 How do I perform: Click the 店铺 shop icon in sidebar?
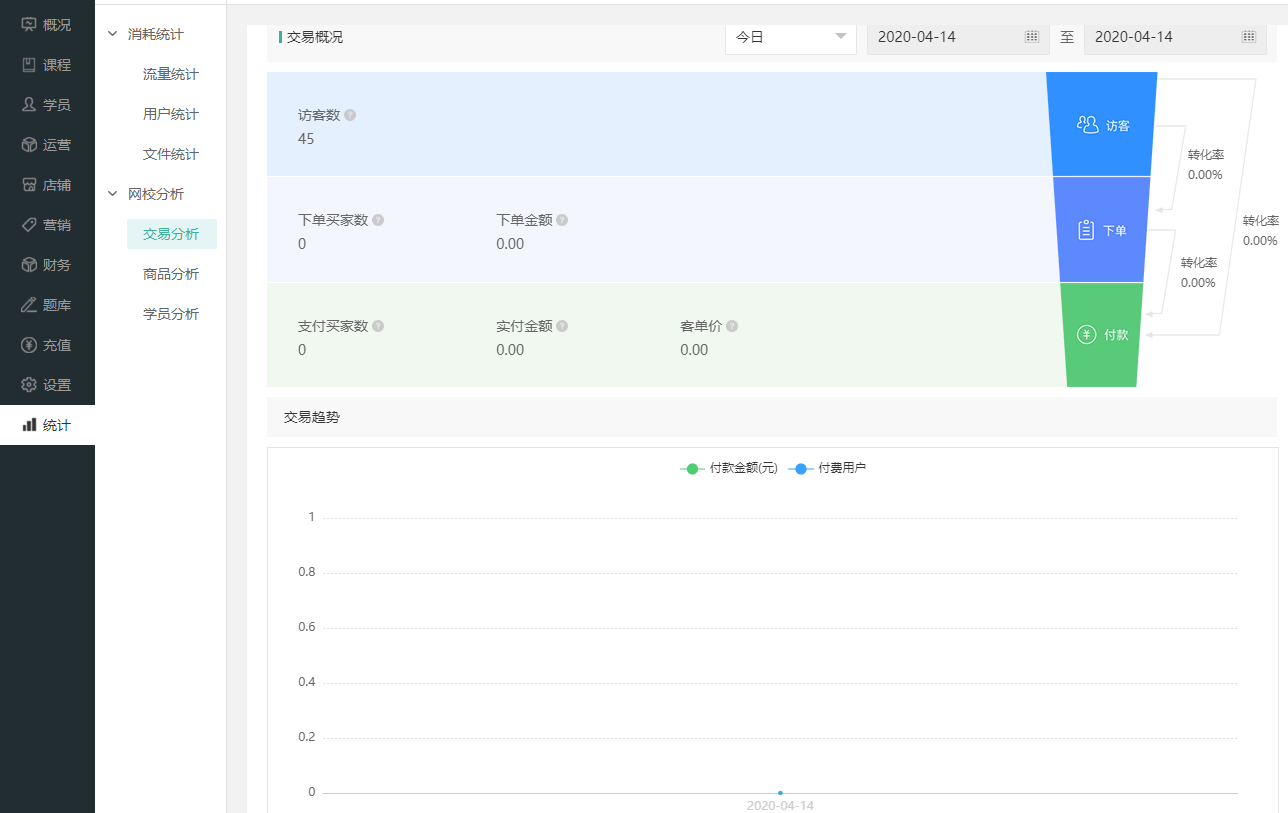click(29, 185)
